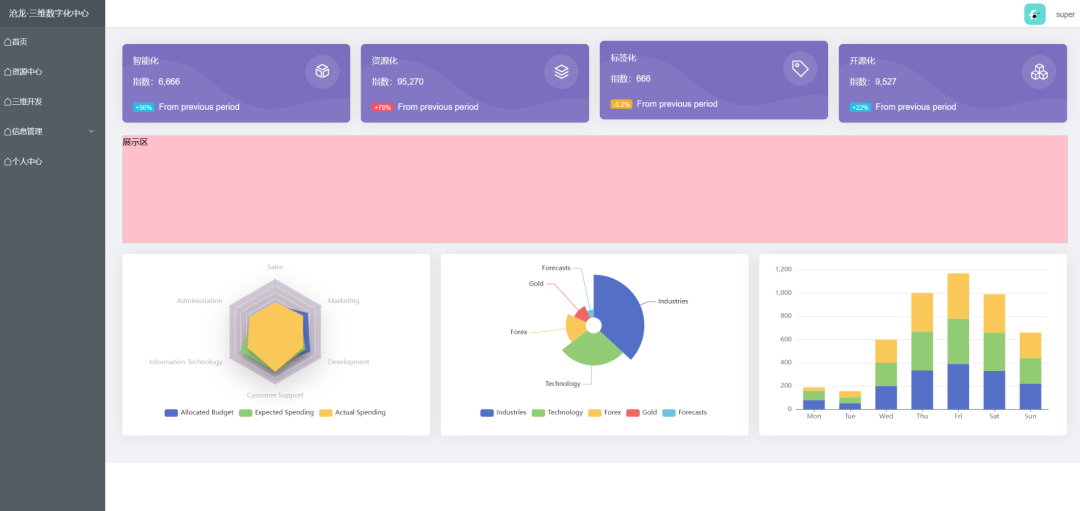The width and height of the screenshot is (1080, 511).
Task: Click the +22% badge on 开源化 card
Action: coord(860,107)
